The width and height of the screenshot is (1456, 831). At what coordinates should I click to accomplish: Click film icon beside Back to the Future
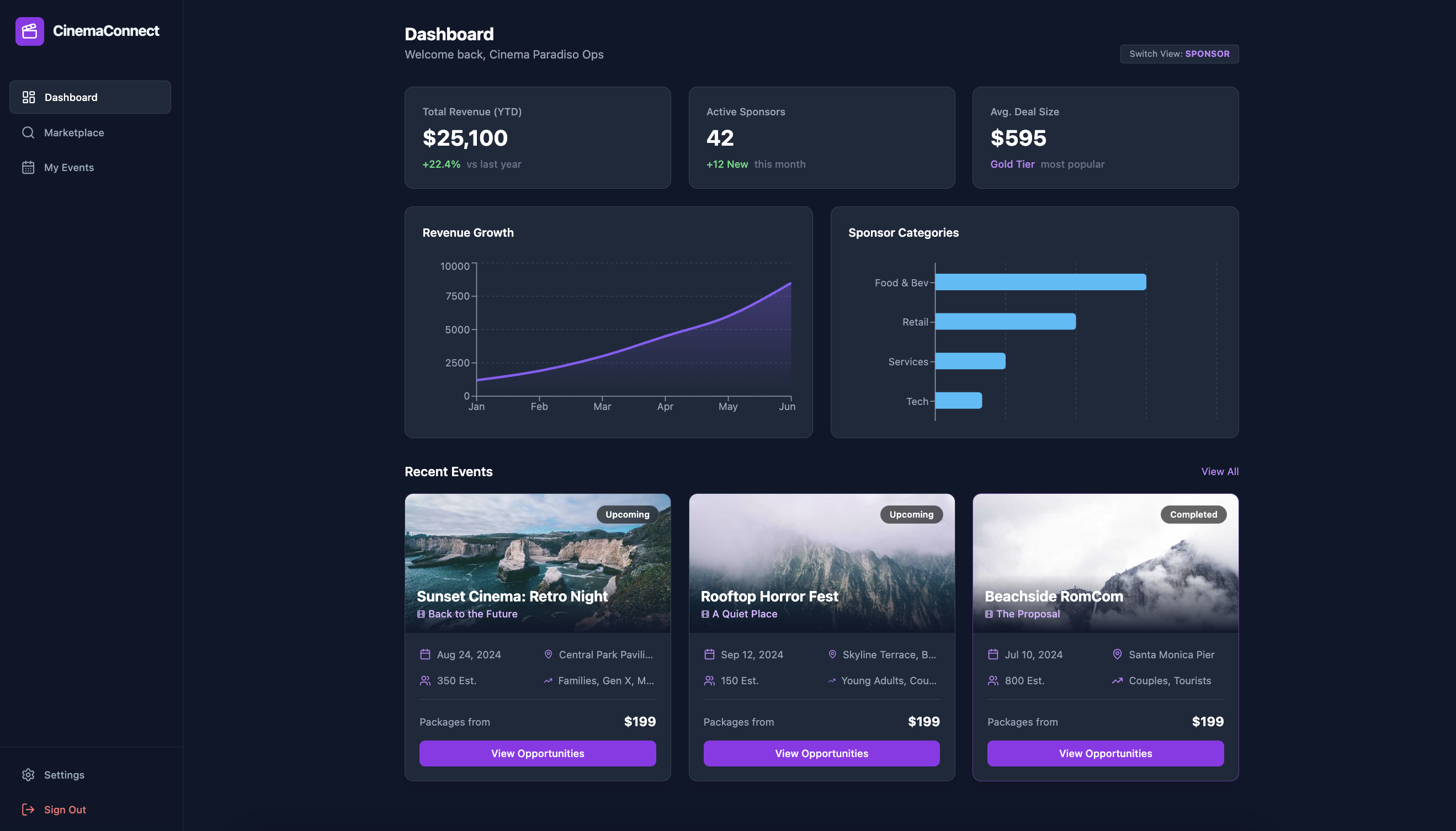tap(421, 614)
